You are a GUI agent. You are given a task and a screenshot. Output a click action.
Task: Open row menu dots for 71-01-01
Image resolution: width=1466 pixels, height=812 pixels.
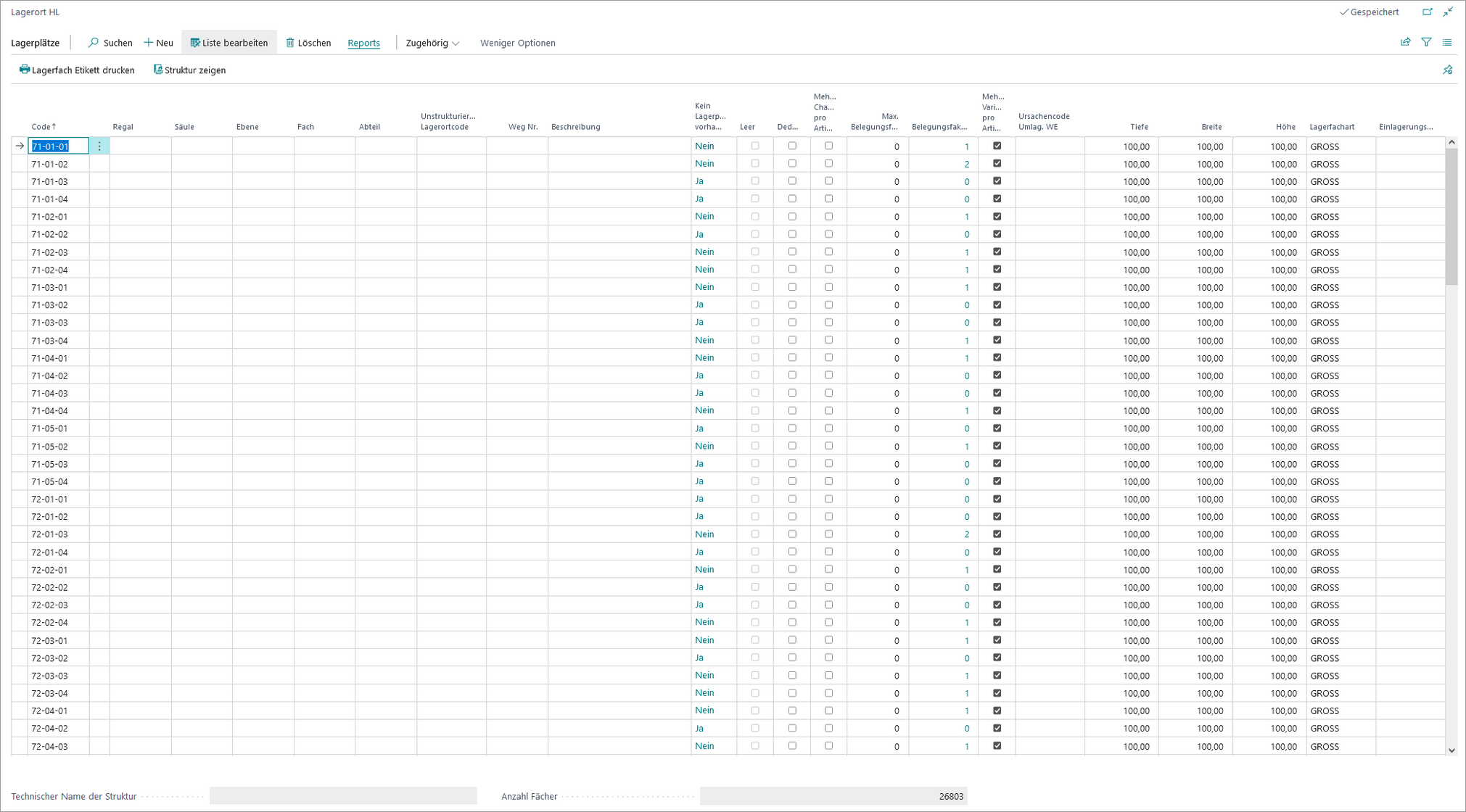coord(99,146)
